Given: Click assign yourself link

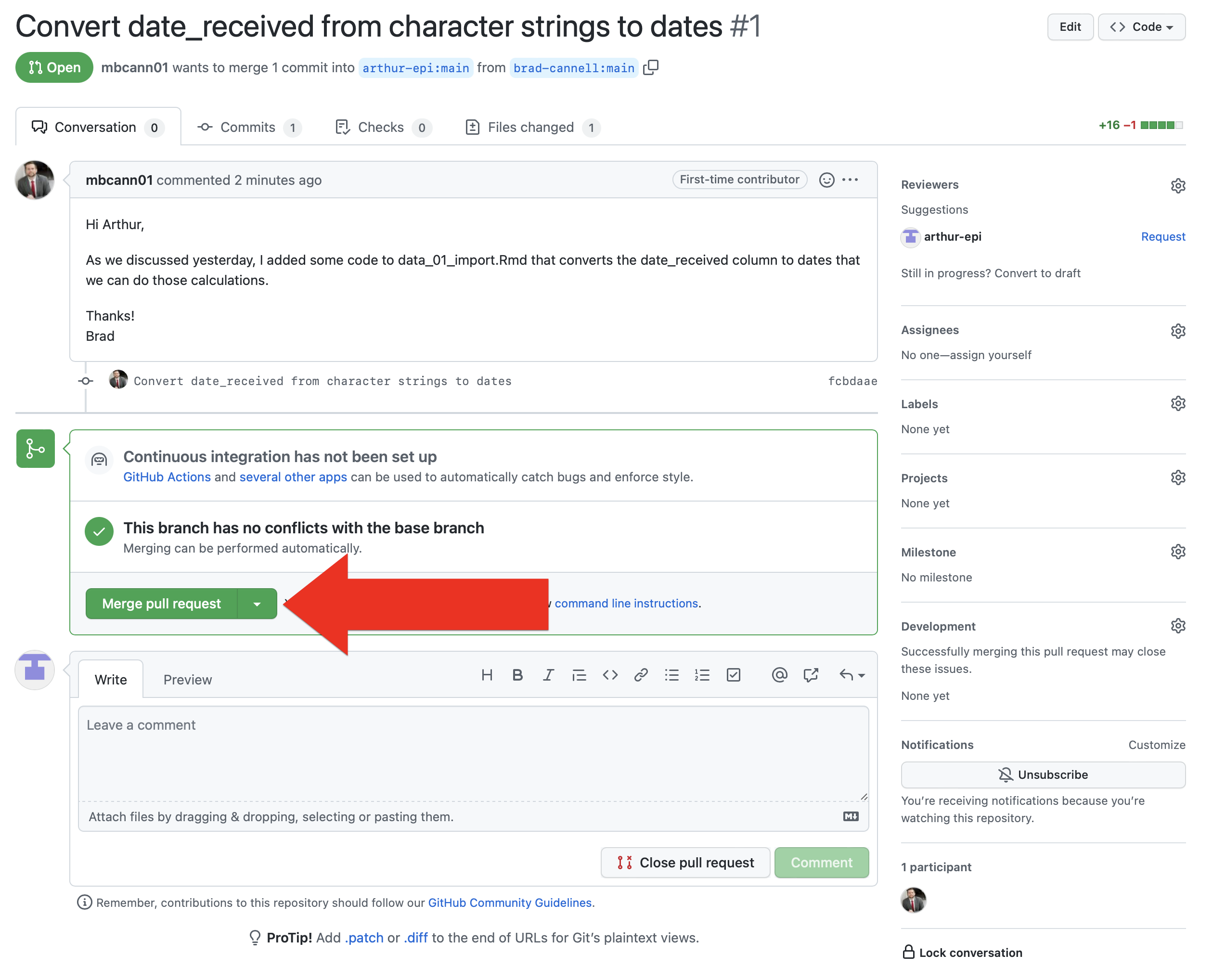Looking at the screenshot, I should [x=990, y=355].
